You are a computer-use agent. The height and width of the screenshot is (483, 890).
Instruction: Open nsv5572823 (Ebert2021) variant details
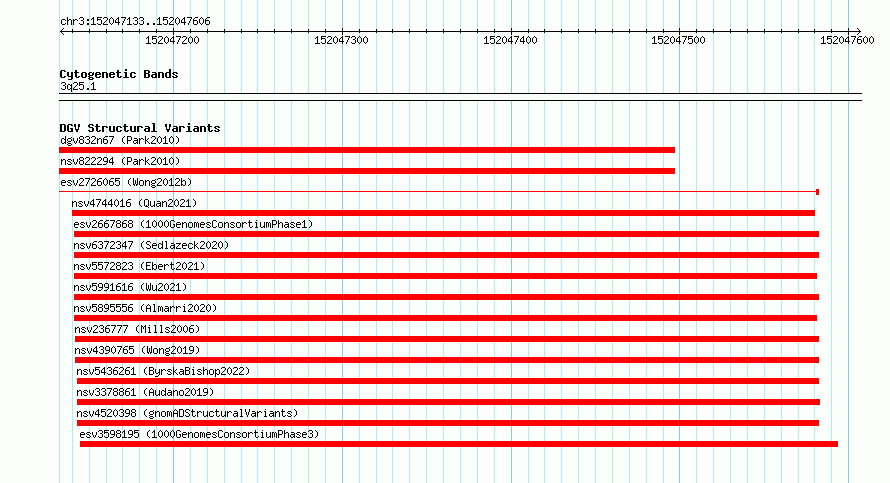click(x=139, y=266)
